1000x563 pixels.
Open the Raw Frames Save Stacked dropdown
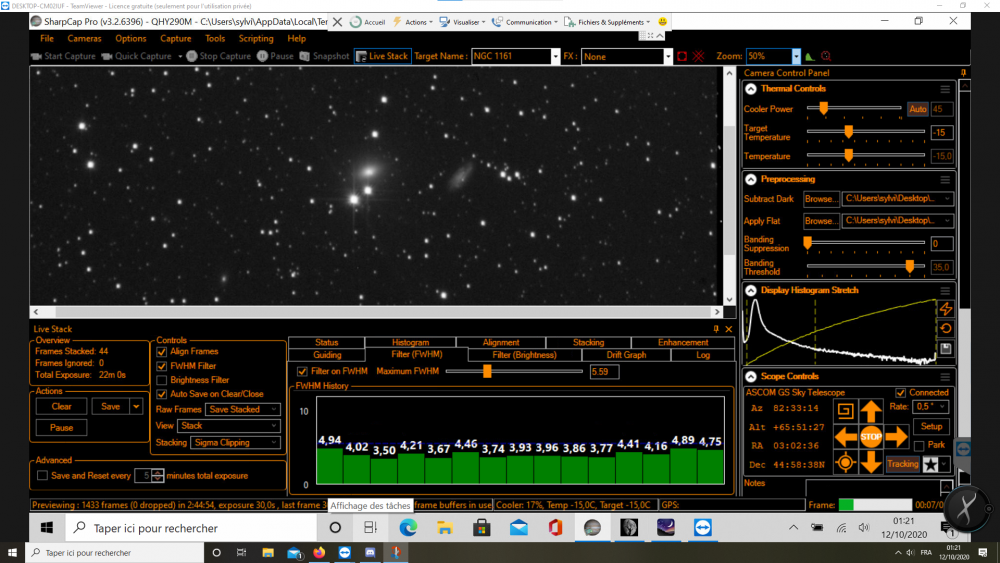click(243, 409)
